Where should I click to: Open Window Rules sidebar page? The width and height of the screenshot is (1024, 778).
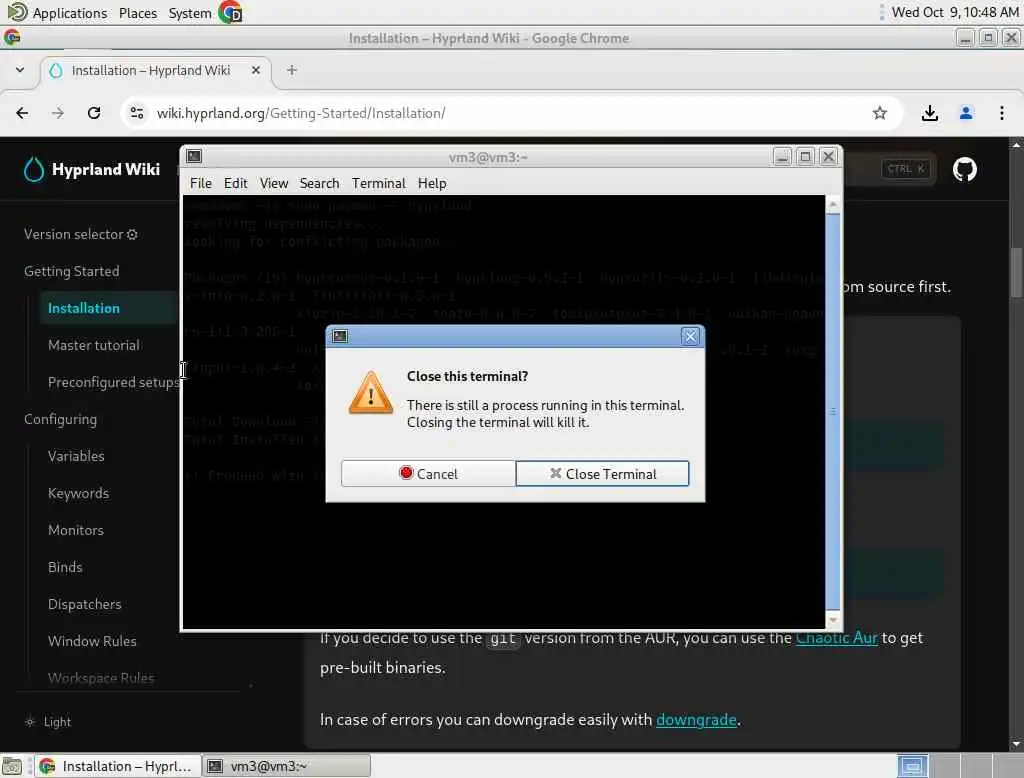pyautogui.click(x=92, y=641)
